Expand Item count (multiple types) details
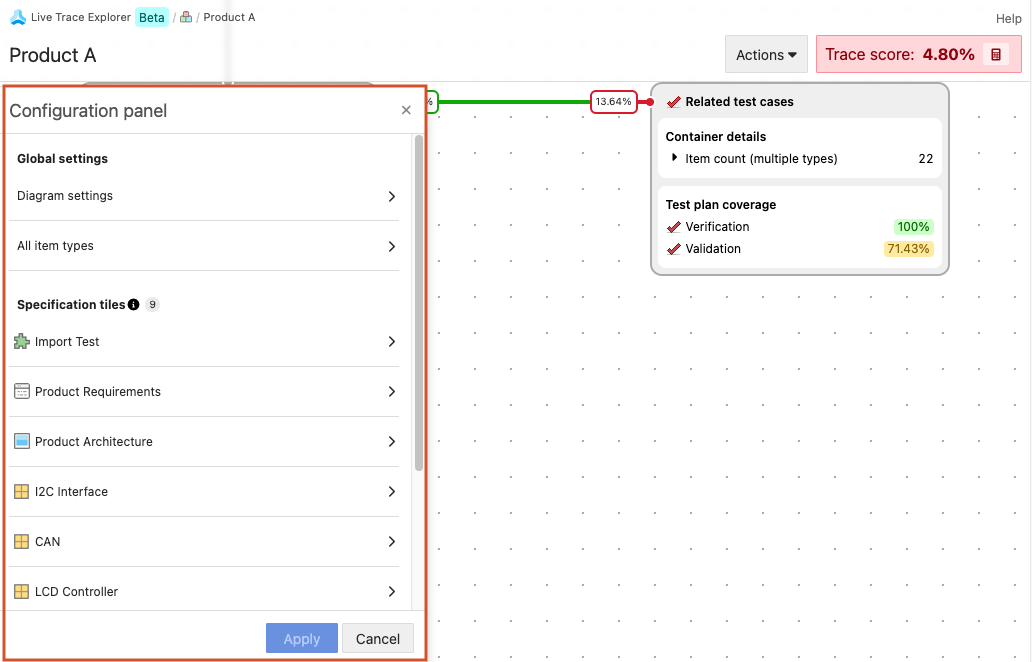Image resolution: width=1032 pixels, height=662 pixels. pyautogui.click(x=675, y=158)
